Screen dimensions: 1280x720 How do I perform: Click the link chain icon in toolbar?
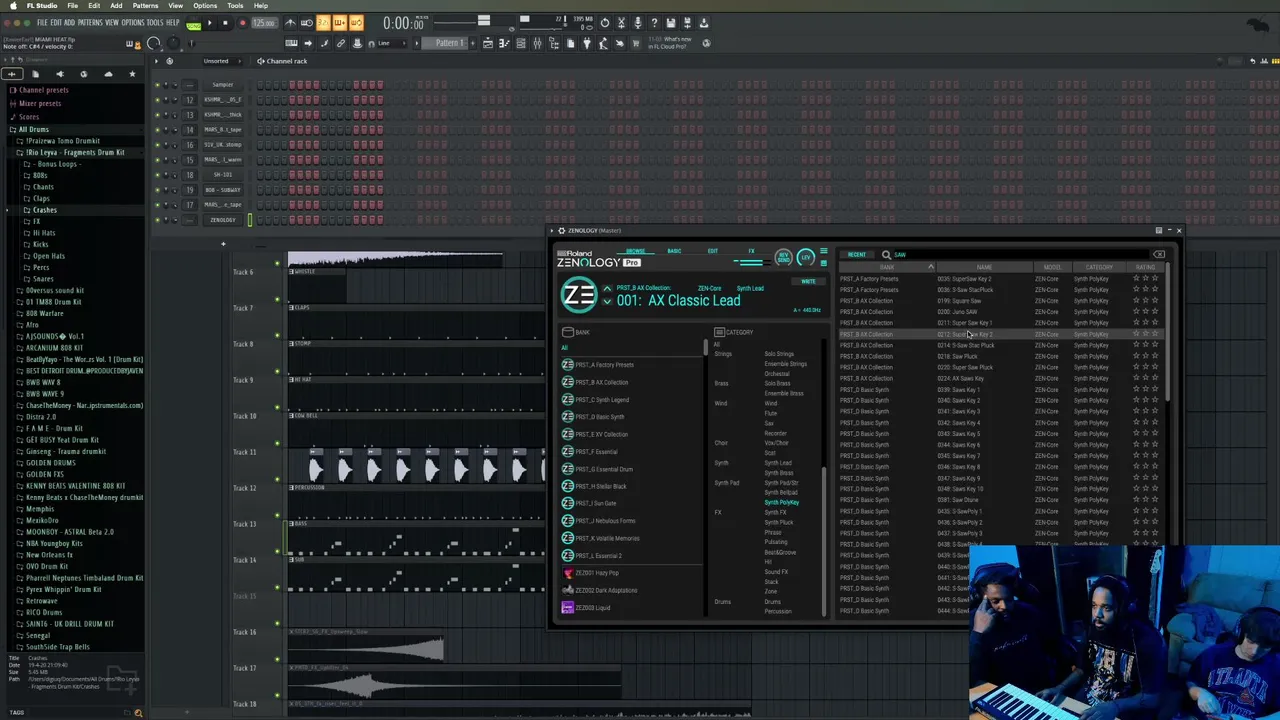tap(341, 43)
